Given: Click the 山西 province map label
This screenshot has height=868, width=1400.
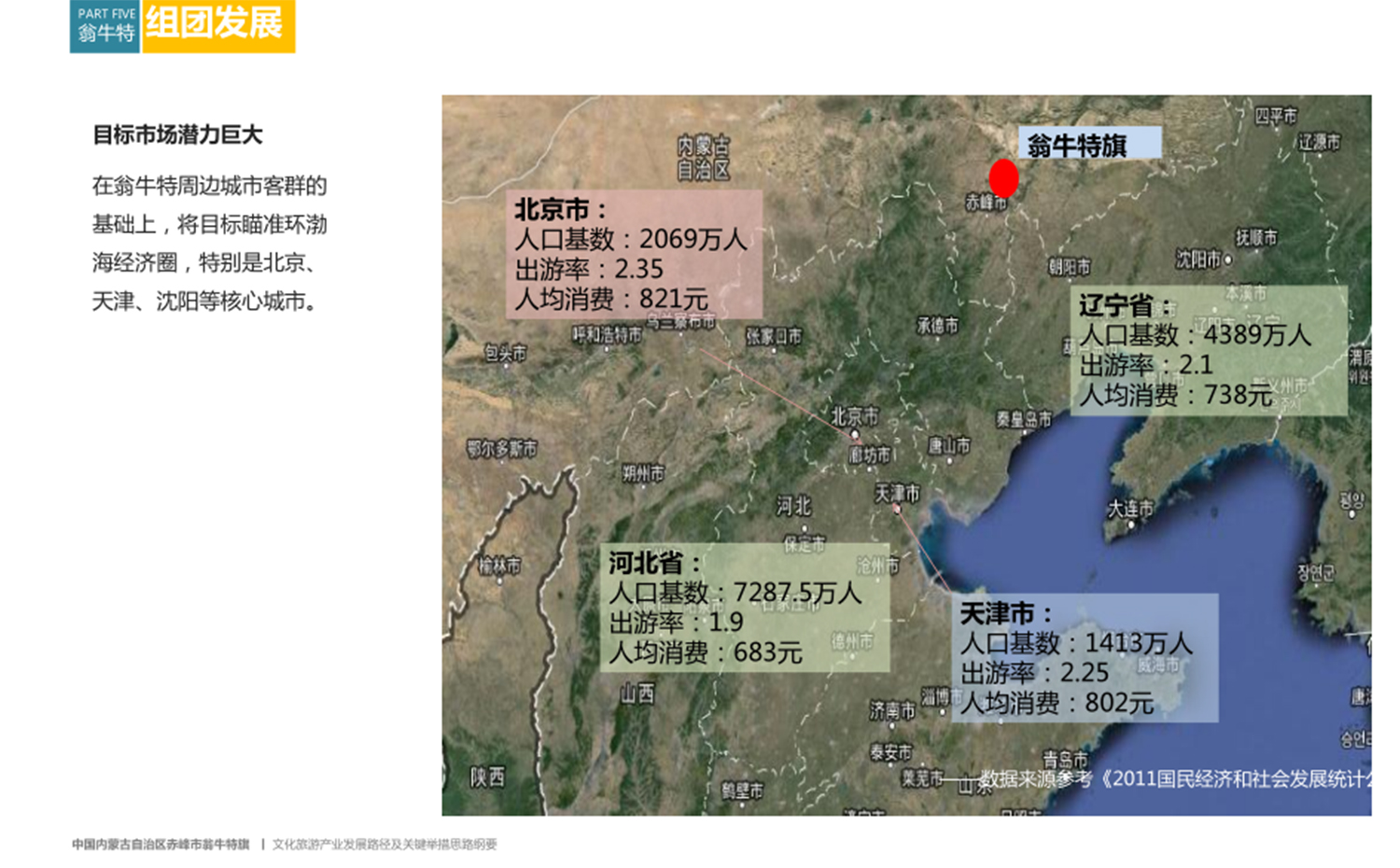Looking at the screenshot, I should coord(638,694).
